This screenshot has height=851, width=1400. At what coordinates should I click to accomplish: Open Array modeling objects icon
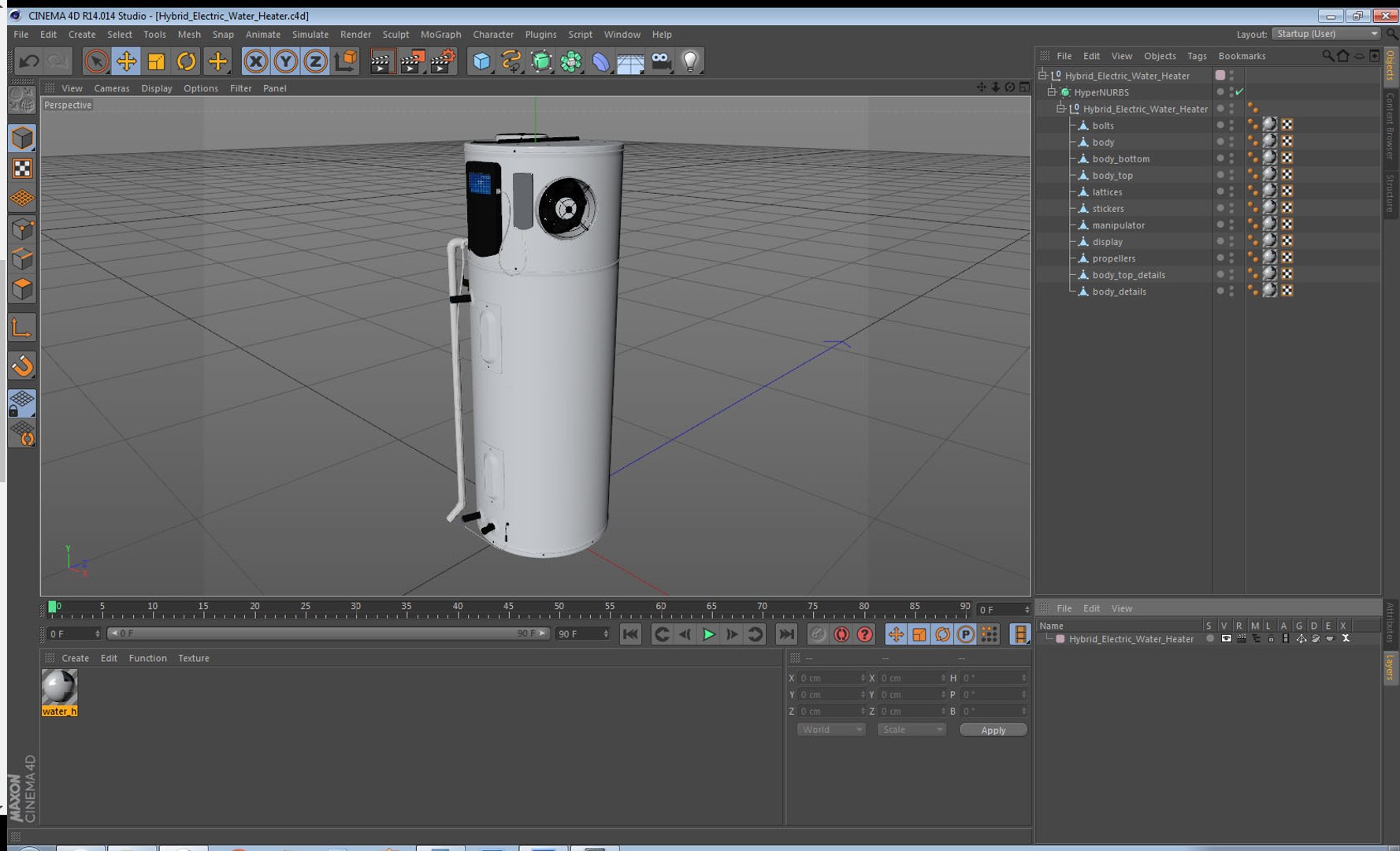[x=571, y=61]
